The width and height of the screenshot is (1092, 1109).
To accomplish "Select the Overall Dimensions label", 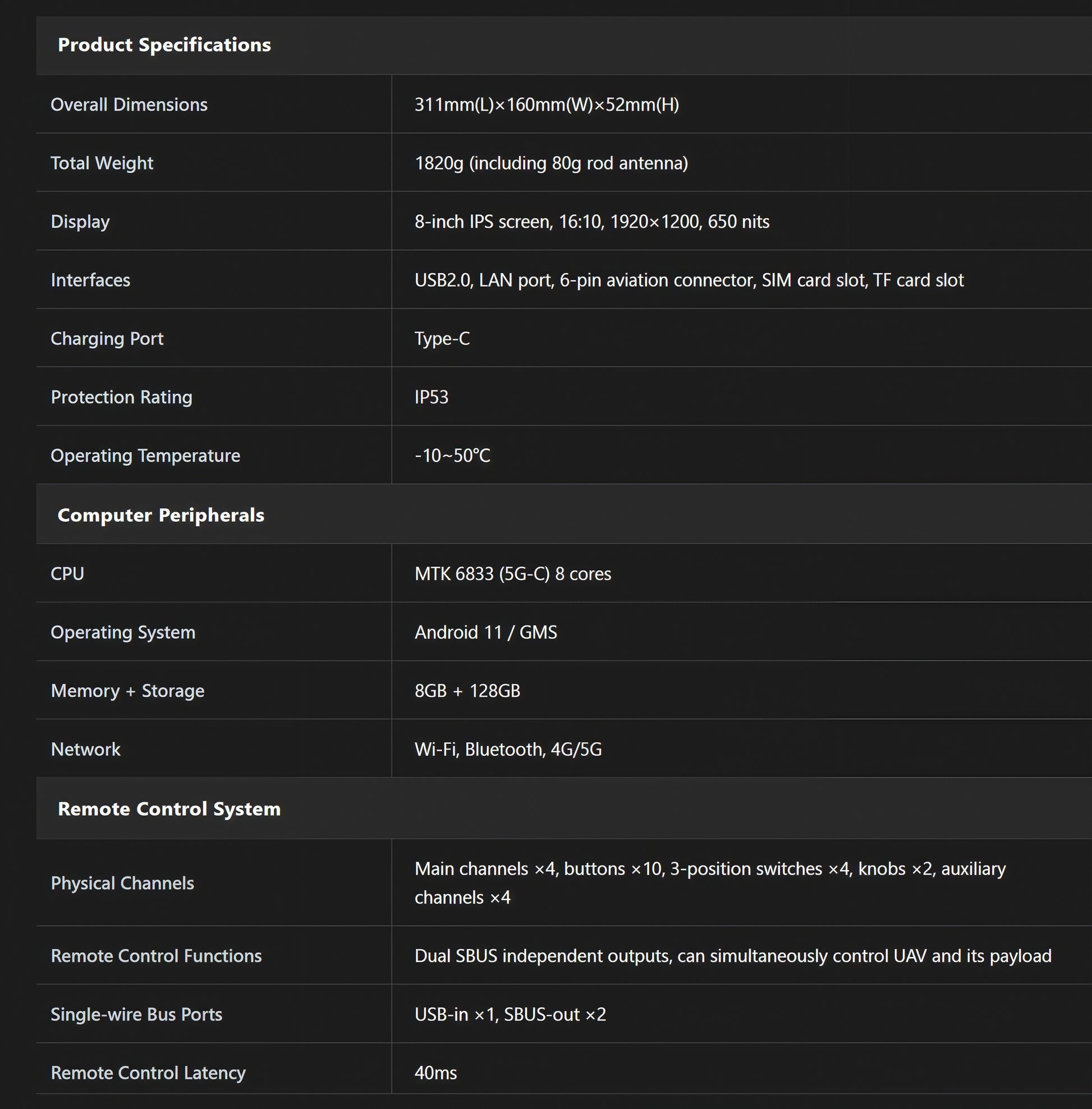I will [x=129, y=104].
